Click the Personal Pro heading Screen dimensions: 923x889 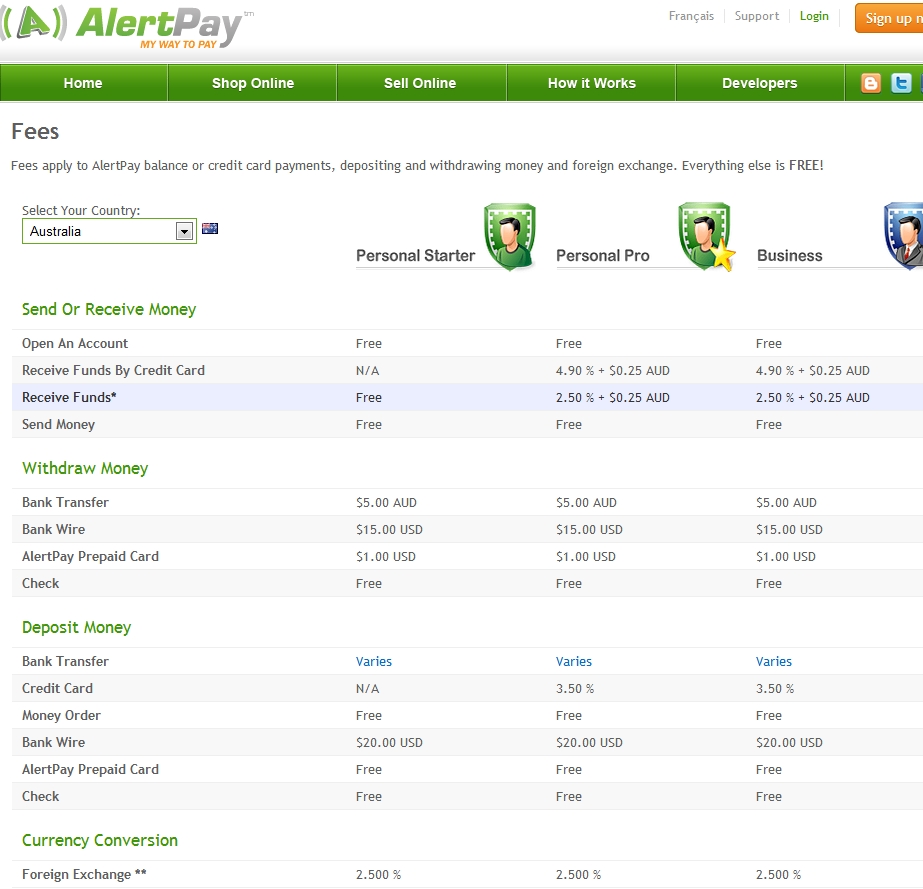tap(603, 256)
